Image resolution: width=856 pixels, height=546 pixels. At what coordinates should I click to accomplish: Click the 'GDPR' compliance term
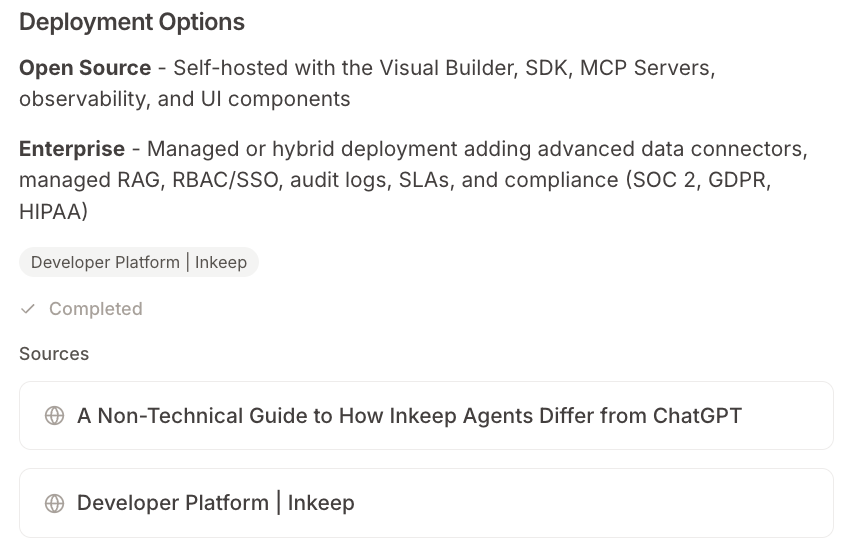tap(740, 180)
